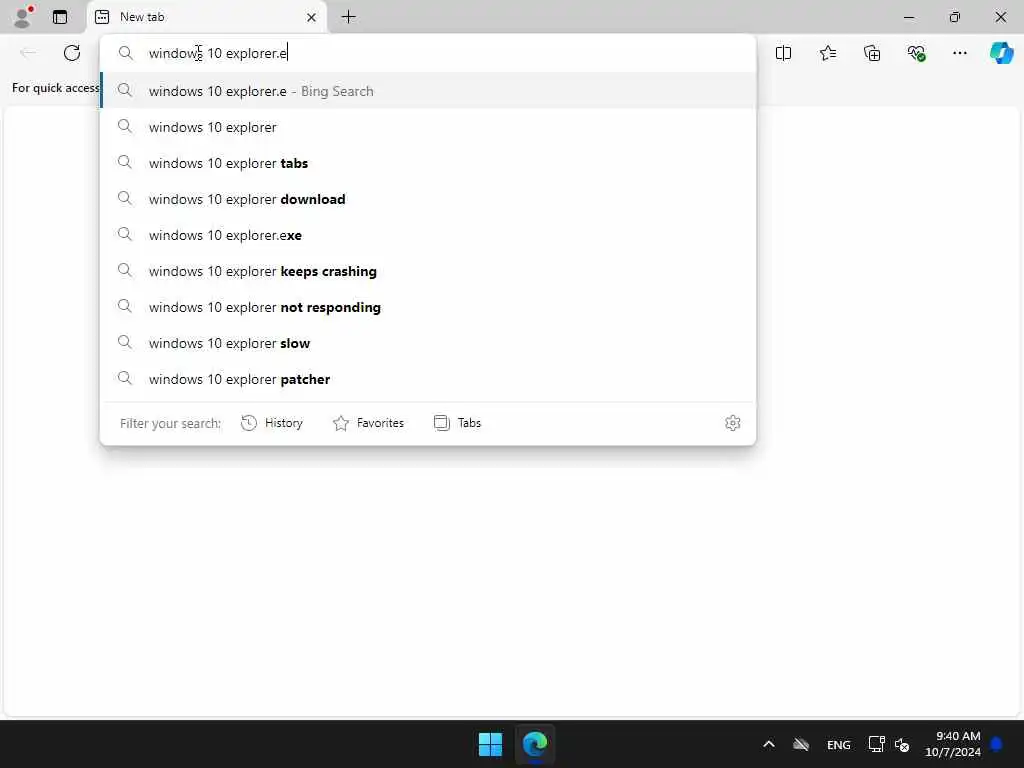Choose 'windows 10 explorer tabs' suggestion

click(428, 163)
